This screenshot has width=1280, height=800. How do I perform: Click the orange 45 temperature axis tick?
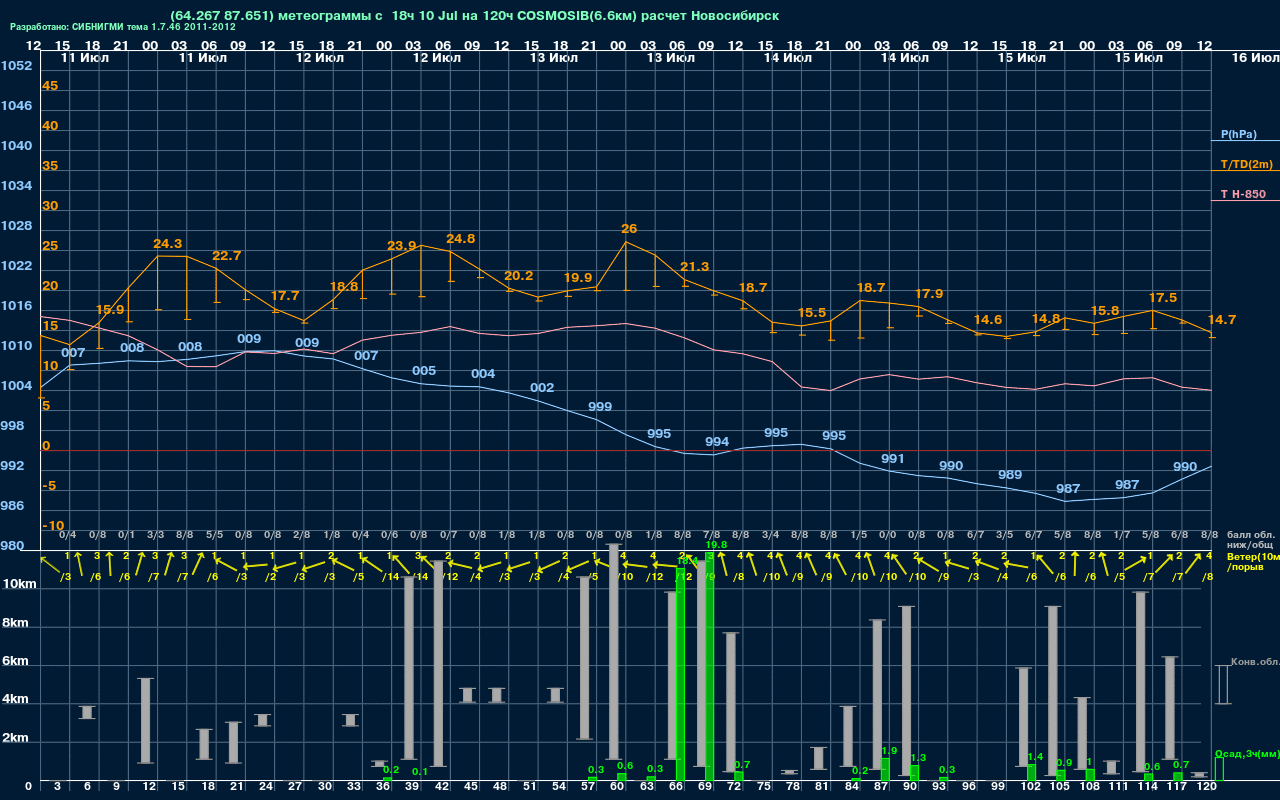(x=50, y=86)
